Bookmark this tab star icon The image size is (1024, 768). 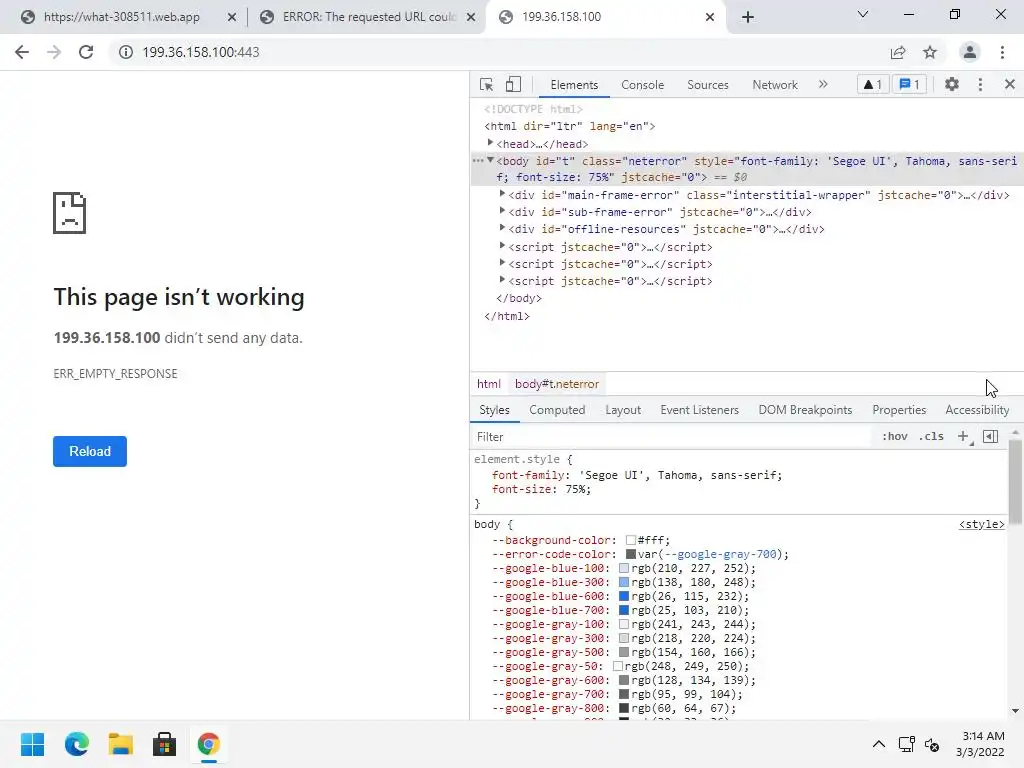tap(930, 52)
